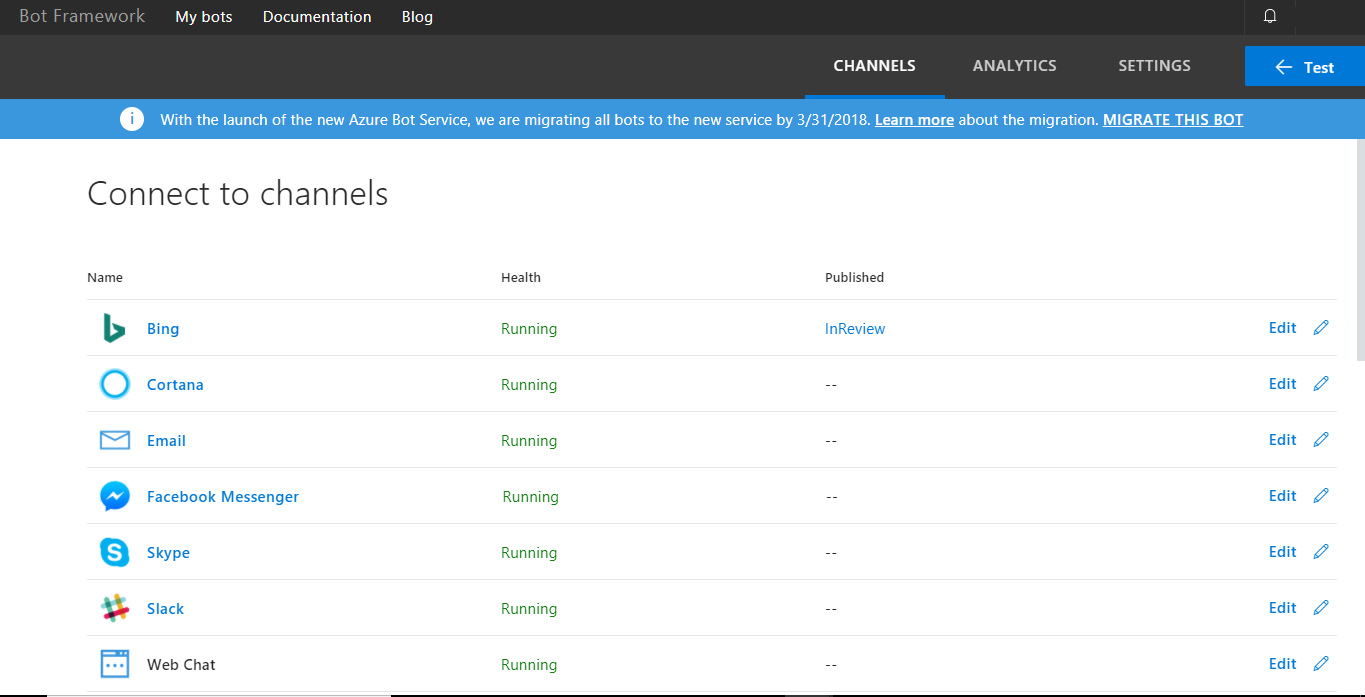Click the Bing channel icon
This screenshot has width=1365, height=697.
point(114,328)
